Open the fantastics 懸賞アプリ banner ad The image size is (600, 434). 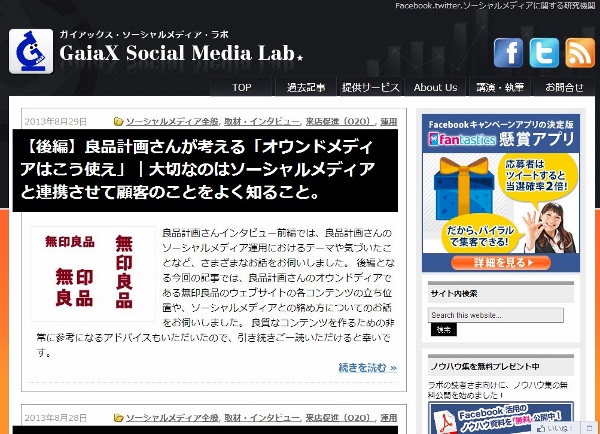[501, 193]
